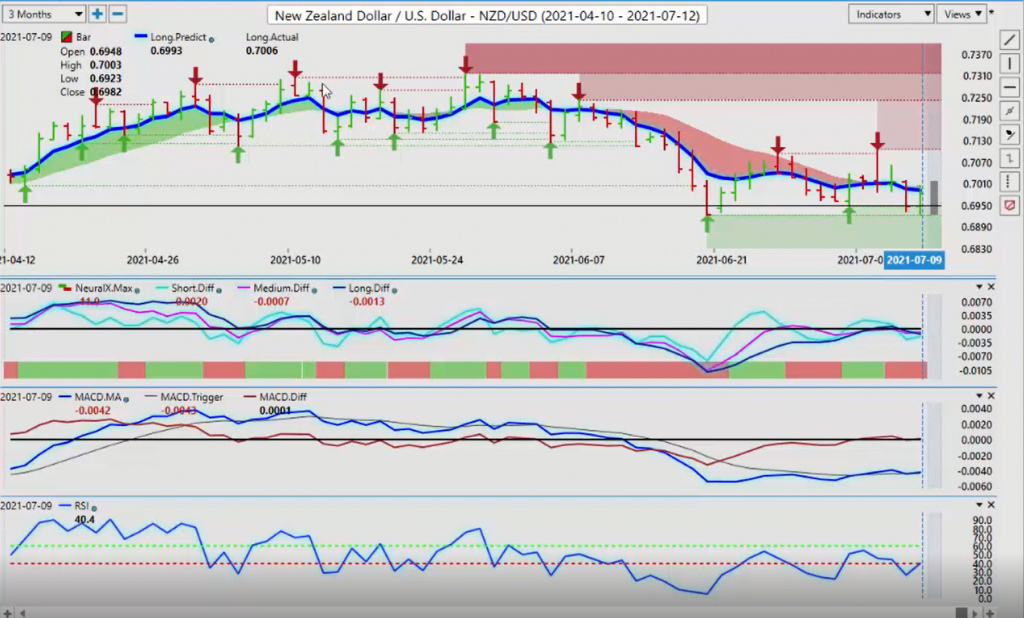Select the line-with-midpoint marker drawing tool

(x=1010, y=111)
